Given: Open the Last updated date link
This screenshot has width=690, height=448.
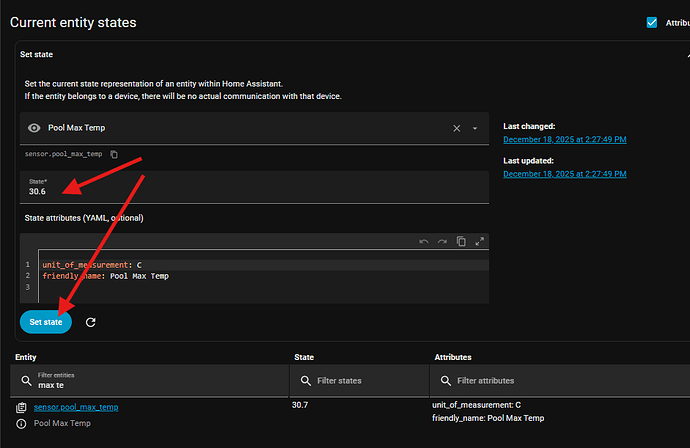Looking at the screenshot, I should click(565, 174).
